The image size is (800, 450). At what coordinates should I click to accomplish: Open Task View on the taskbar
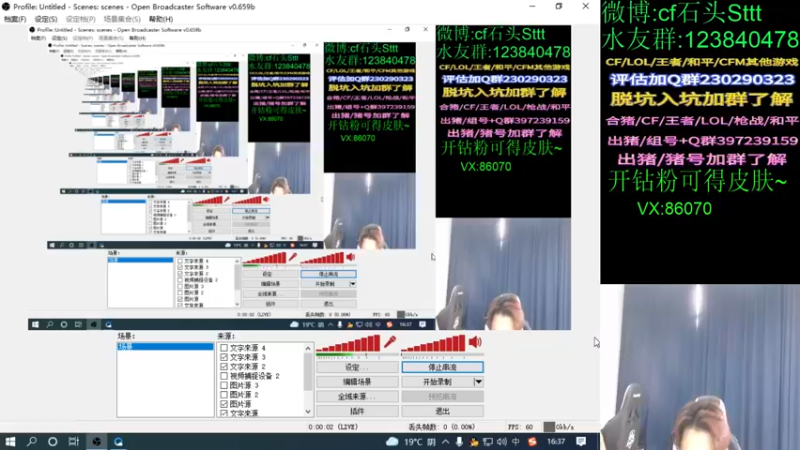(x=74, y=441)
